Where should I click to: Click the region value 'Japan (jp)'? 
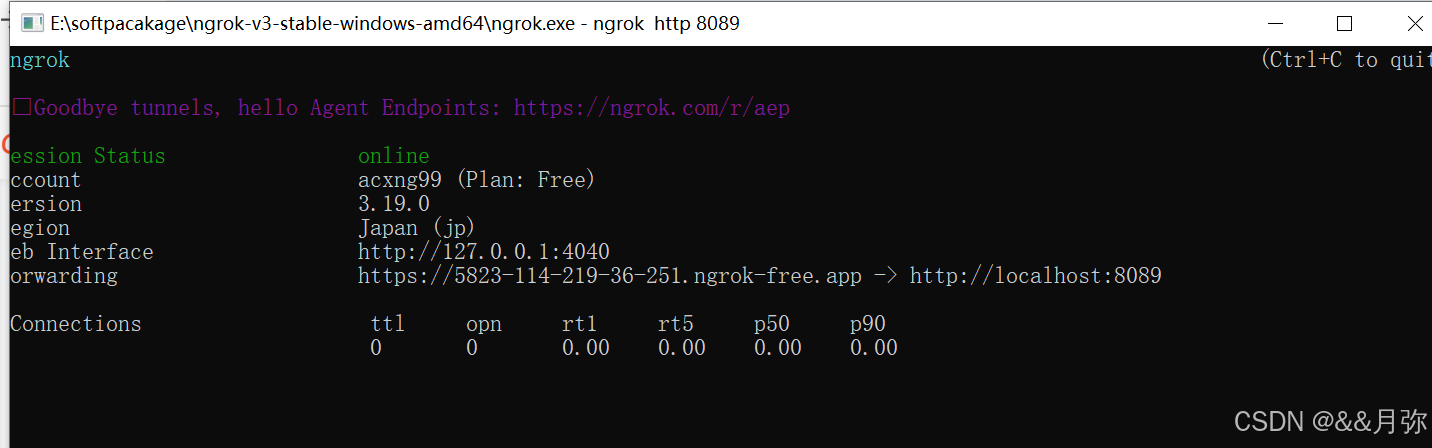coord(417,228)
